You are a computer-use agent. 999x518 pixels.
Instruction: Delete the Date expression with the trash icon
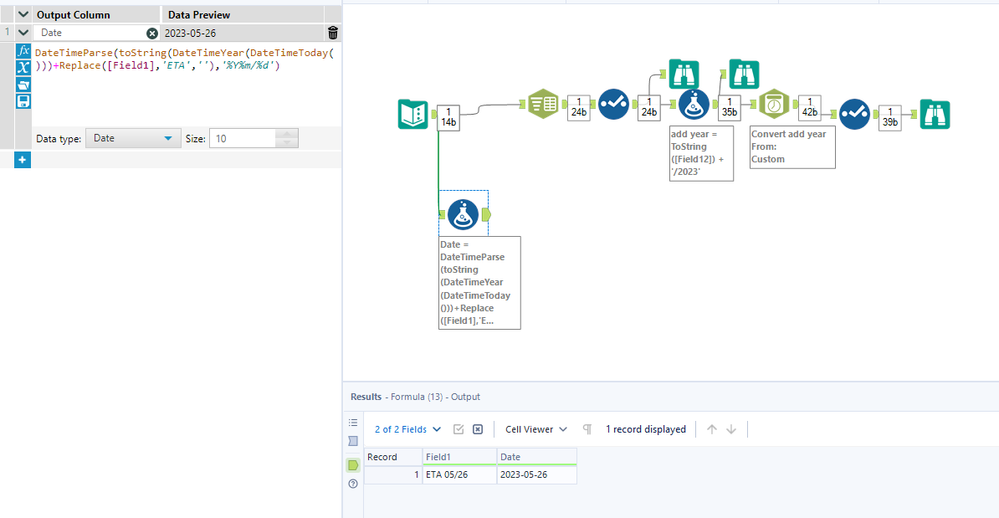333,33
